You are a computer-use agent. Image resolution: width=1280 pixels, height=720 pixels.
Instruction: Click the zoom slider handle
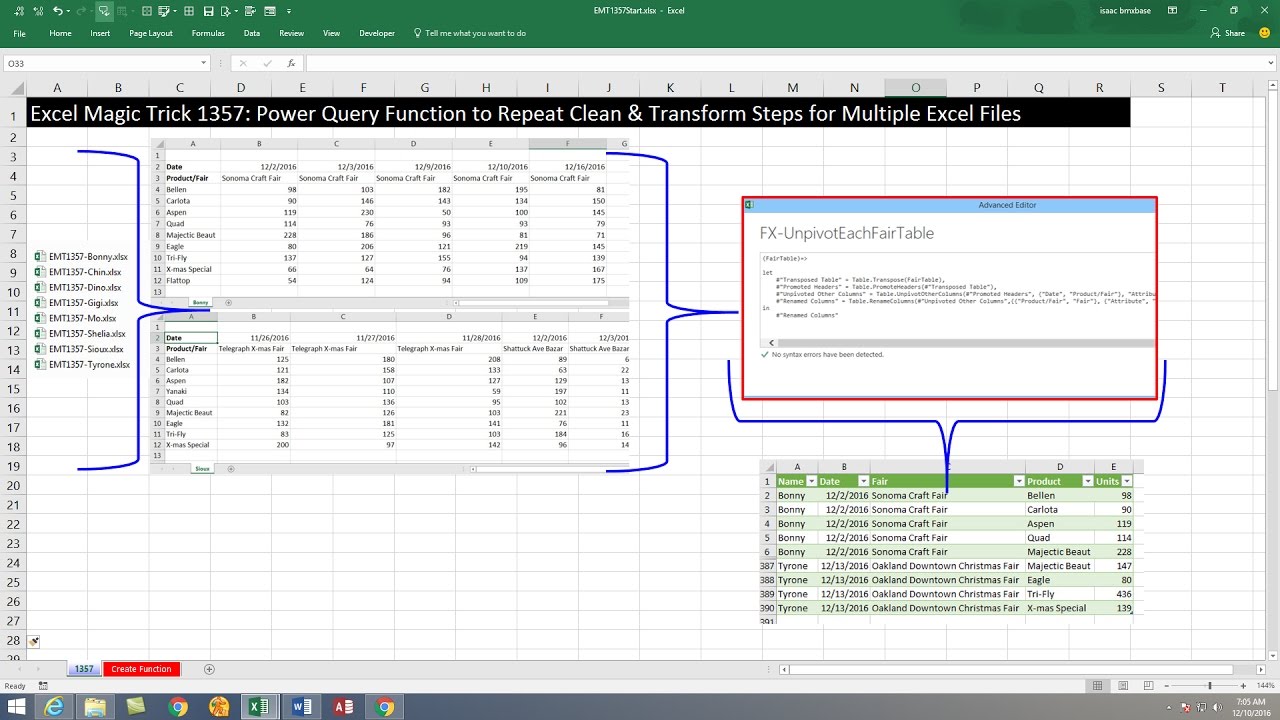[1210, 686]
